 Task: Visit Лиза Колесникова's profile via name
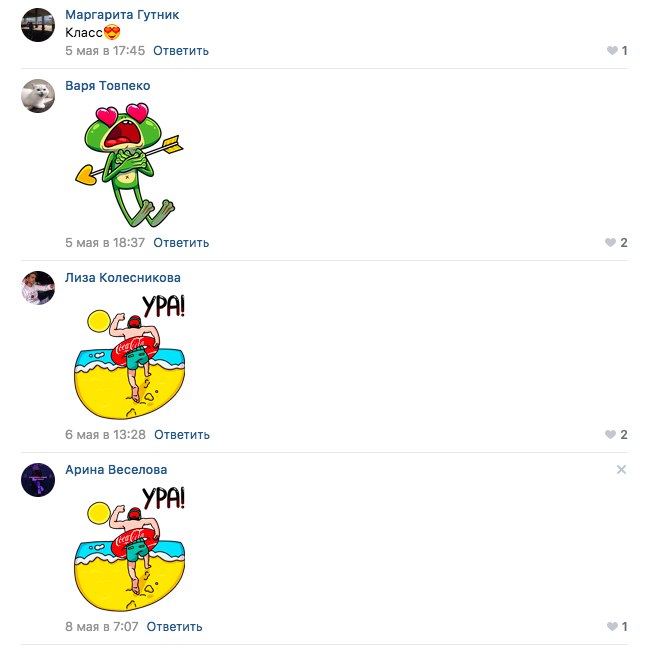[123, 278]
